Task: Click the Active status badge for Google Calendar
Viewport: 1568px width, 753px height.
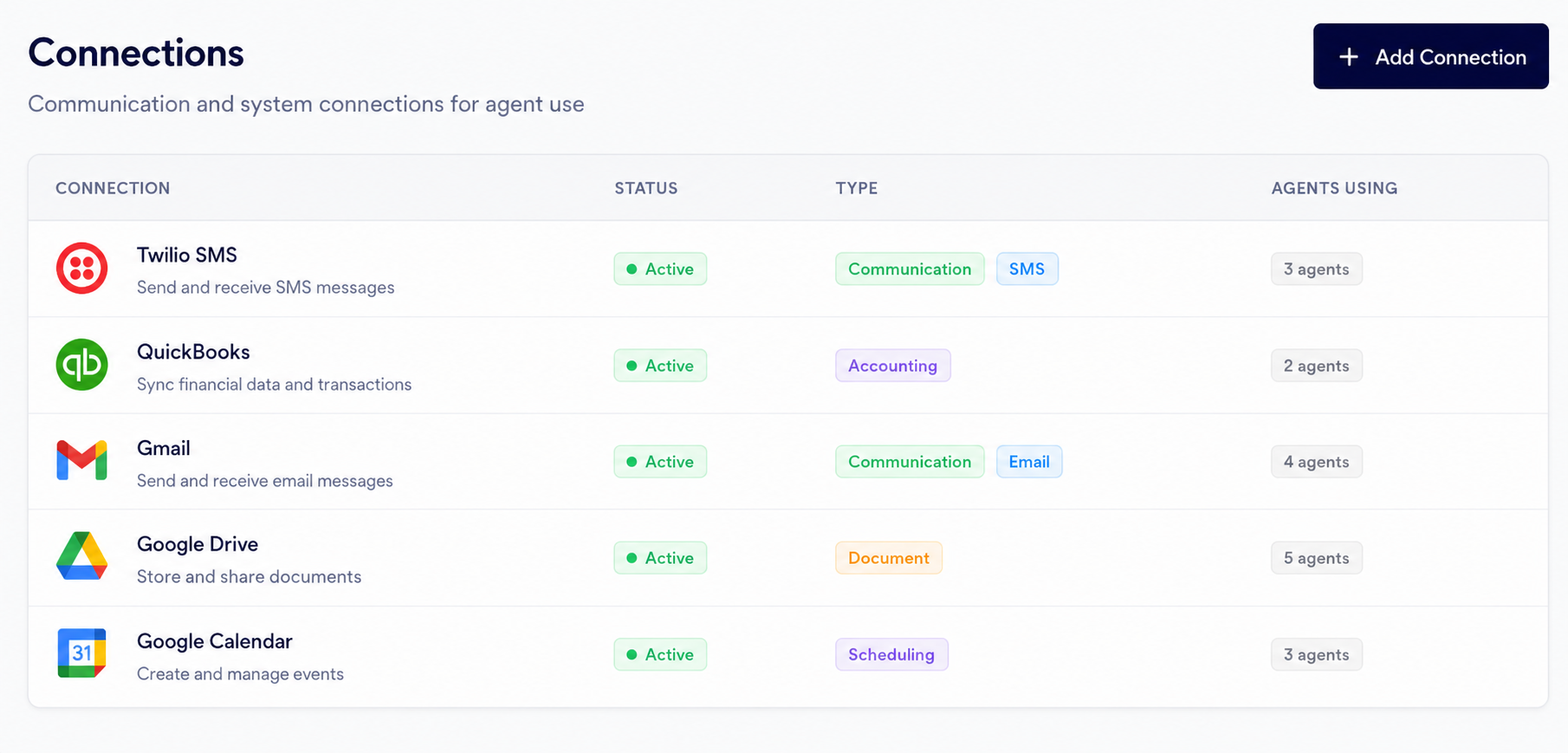Action: point(660,654)
